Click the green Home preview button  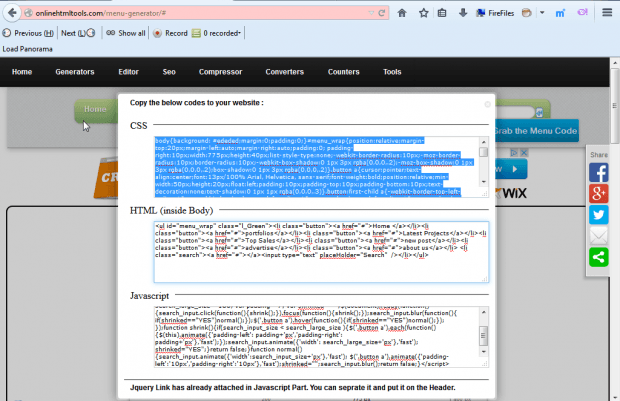click(x=96, y=110)
